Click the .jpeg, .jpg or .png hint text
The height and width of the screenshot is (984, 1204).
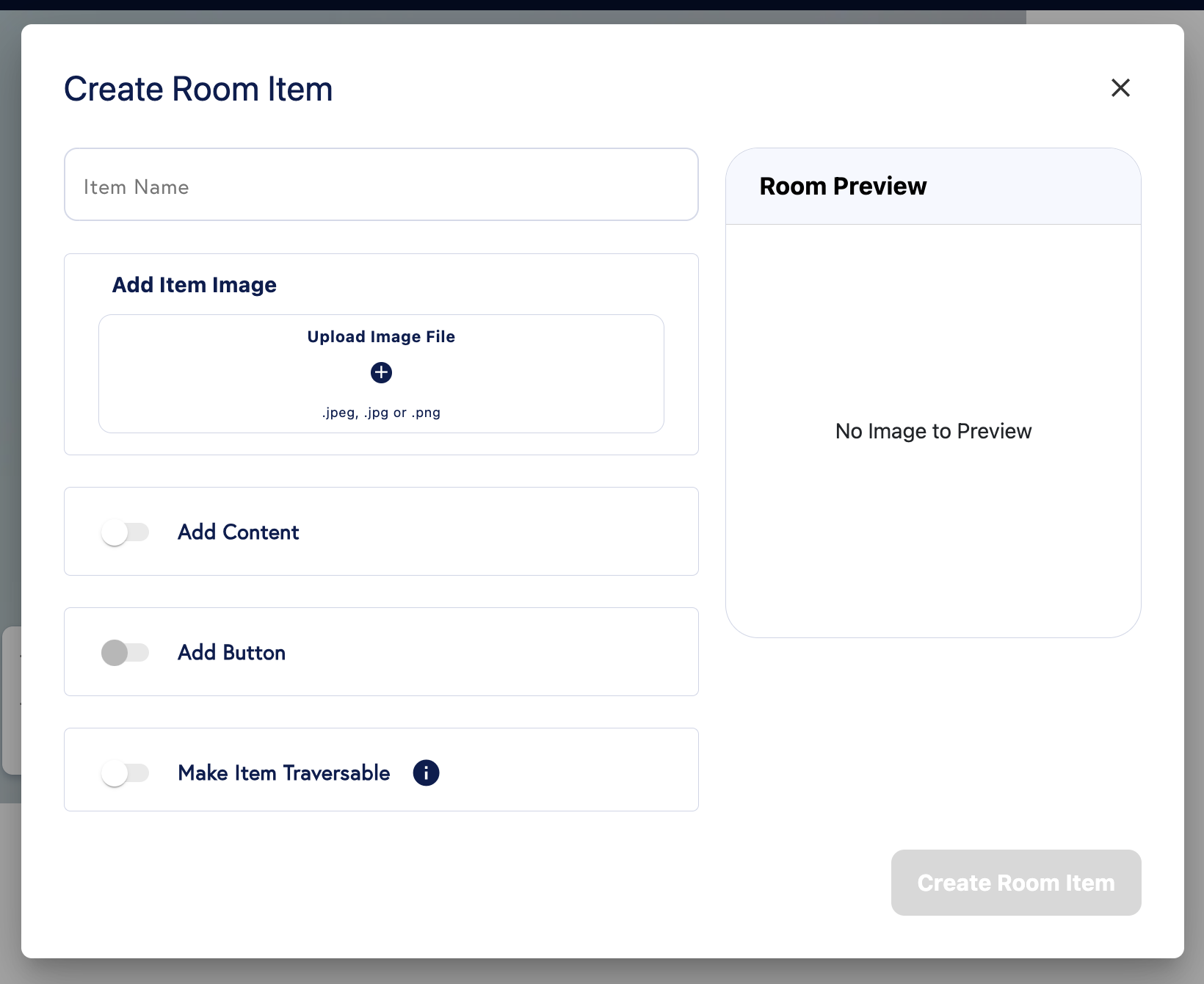click(x=381, y=413)
